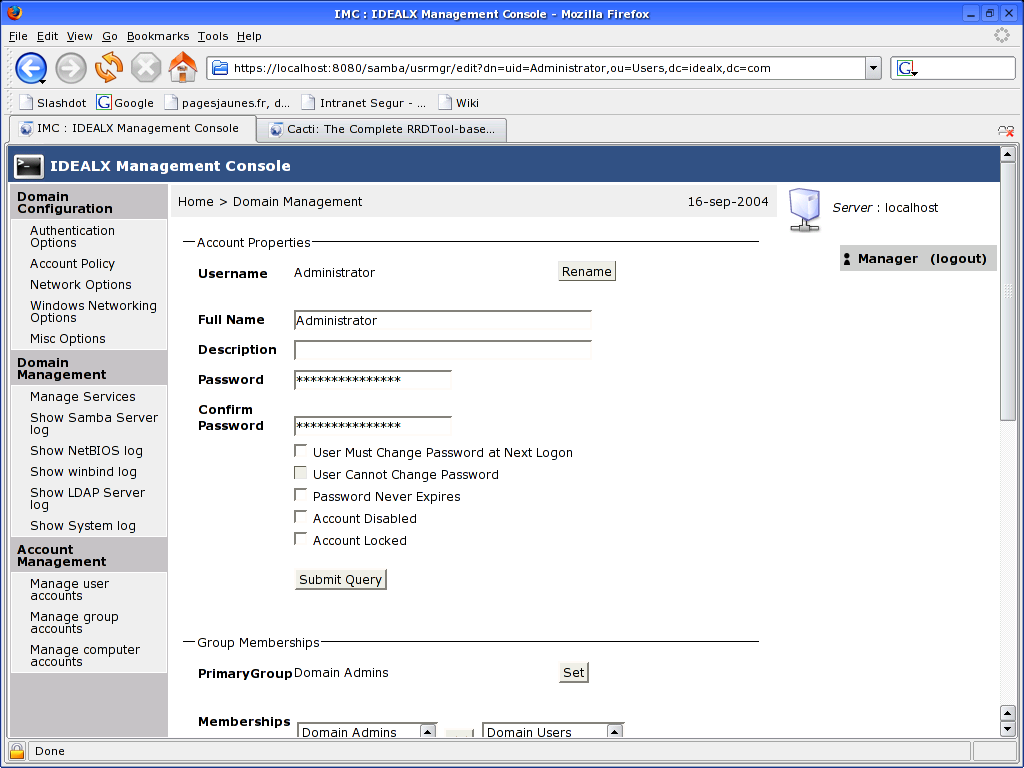Switch to the Cacti RRDTool tab

click(x=380, y=129)
